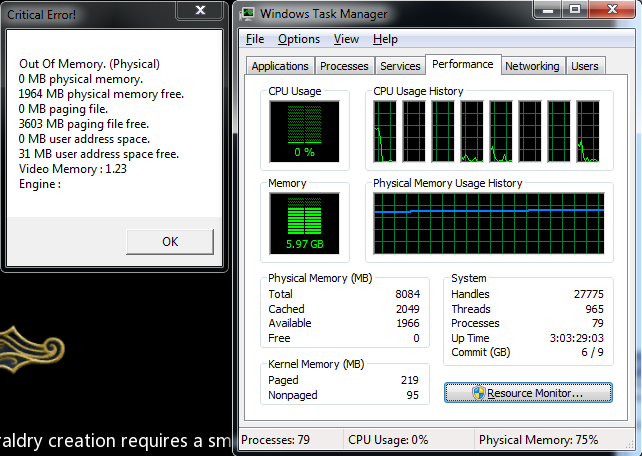The width and height of the screenshot is (642, 456).
Task: Switch to the Processes tab
Action: (x=344, y=66)
